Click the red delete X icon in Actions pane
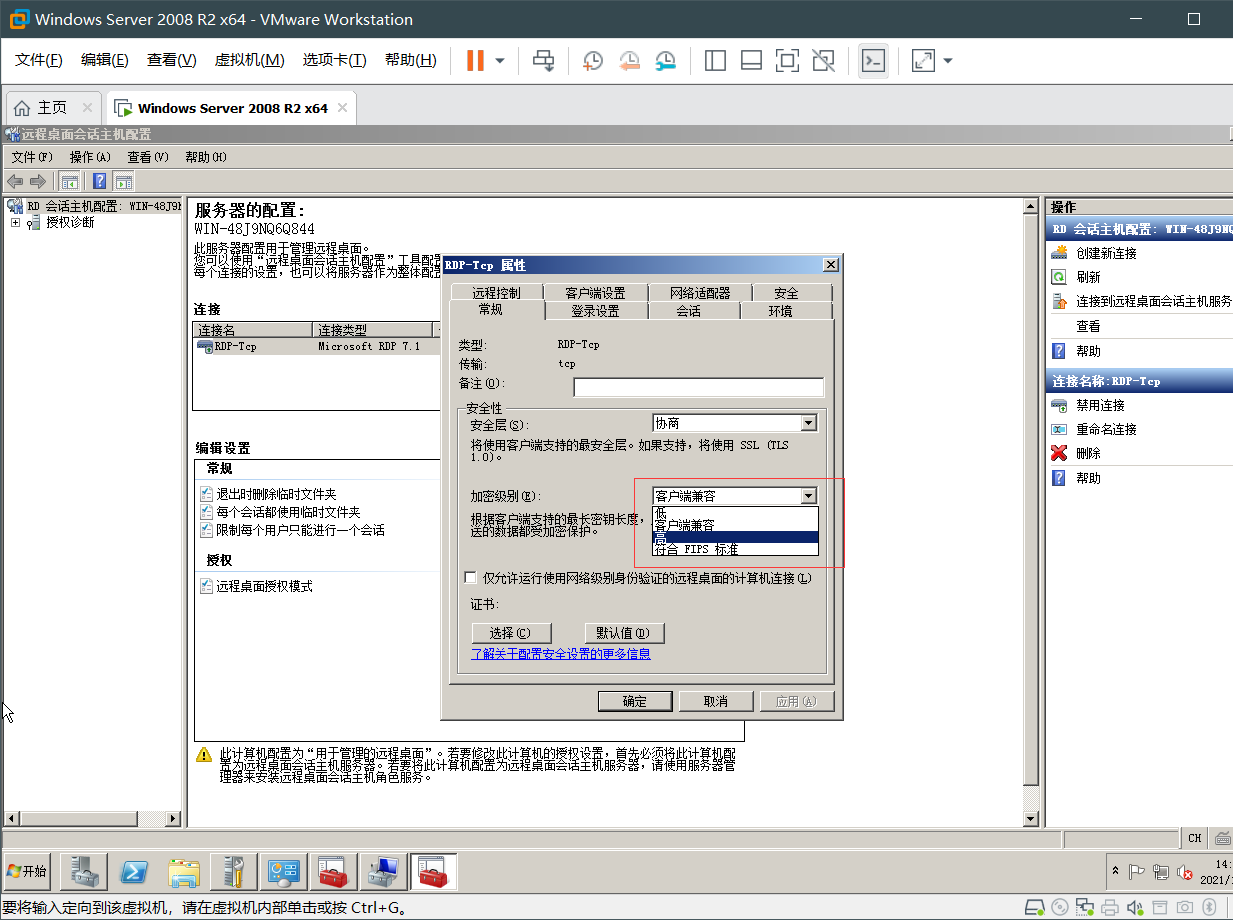This screenshot has height=920, width=1233. click(x=1059, y=453)
